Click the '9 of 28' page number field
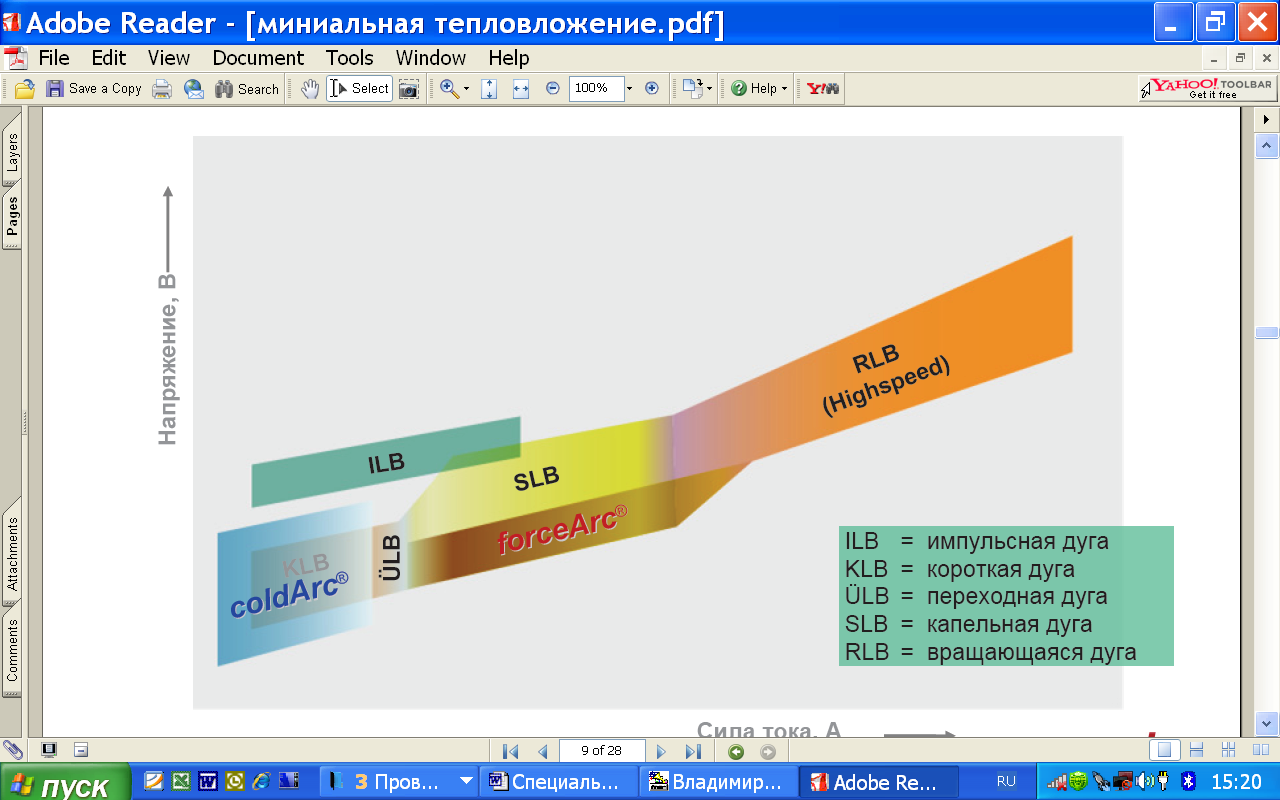This screenshot has height=800, width=1280. pyautogui.click(x=603, y=751)
